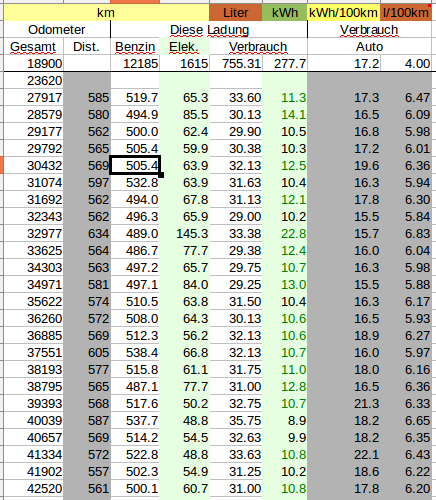Select kWh/100km value 22.1
The height and width of the screenshot is (500, 436).
coord(344,455)
